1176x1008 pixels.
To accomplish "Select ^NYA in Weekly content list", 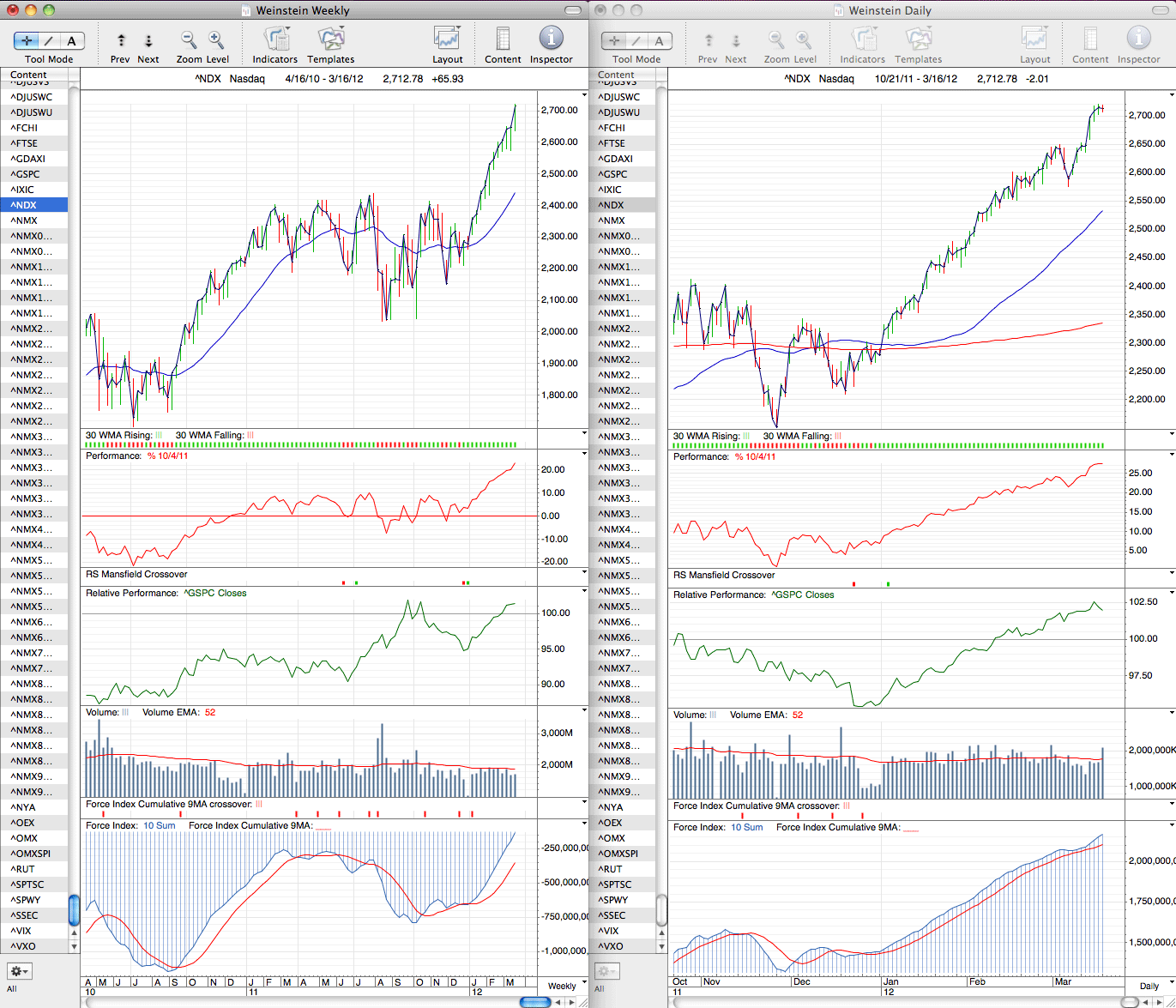I will pyautogui.click(x=34, y=807).
